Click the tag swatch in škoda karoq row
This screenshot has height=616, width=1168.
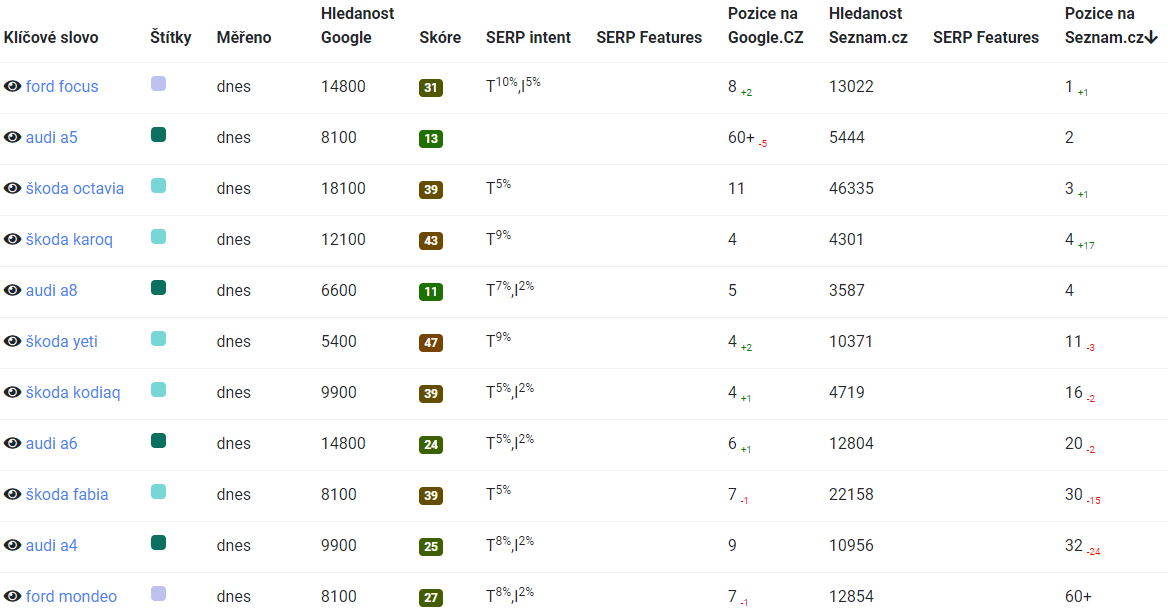(159, 237)
